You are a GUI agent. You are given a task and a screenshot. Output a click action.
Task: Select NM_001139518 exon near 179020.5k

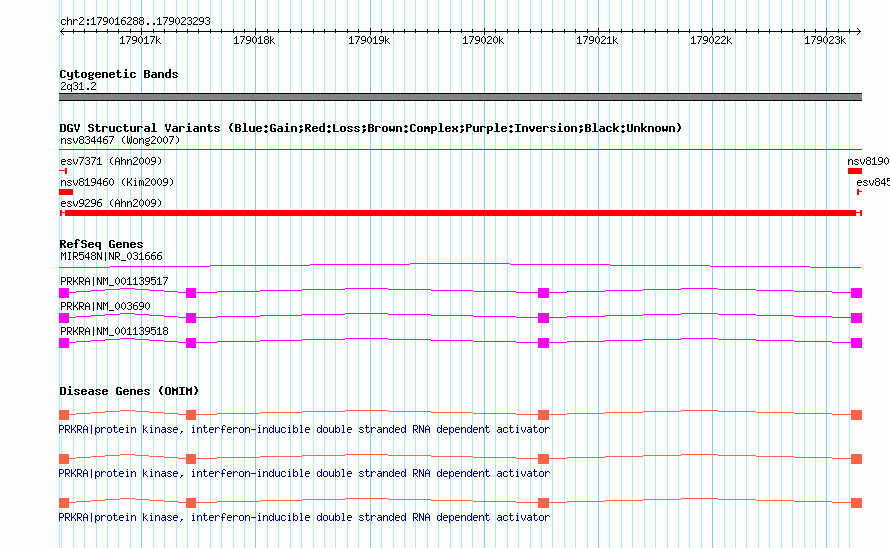pyautogui.click(x=544, y=343)
